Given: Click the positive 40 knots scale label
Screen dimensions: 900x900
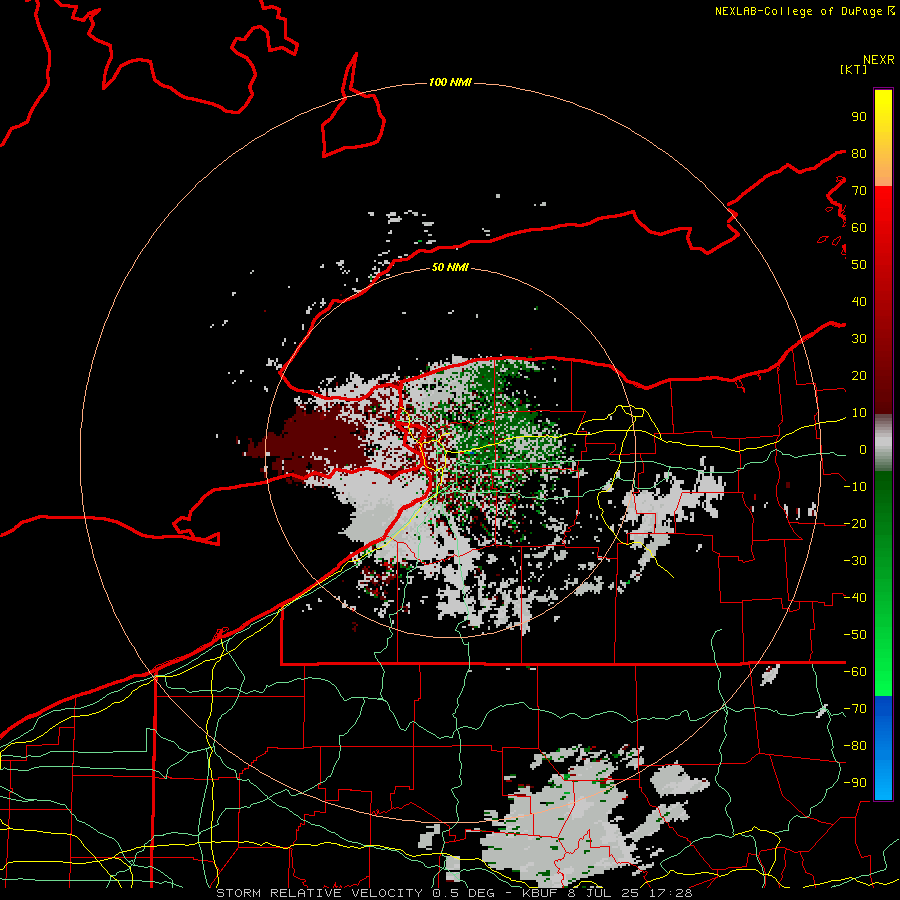Looking at the screenshot, I should [x=859, y=301].
